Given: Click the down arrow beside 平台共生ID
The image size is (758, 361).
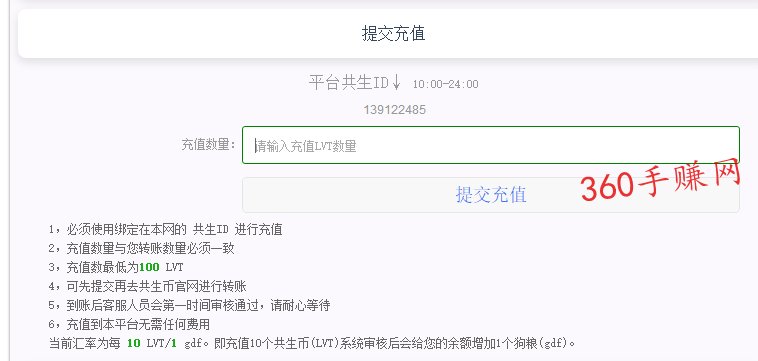Looking at the screenshot, I should [396, 83].
